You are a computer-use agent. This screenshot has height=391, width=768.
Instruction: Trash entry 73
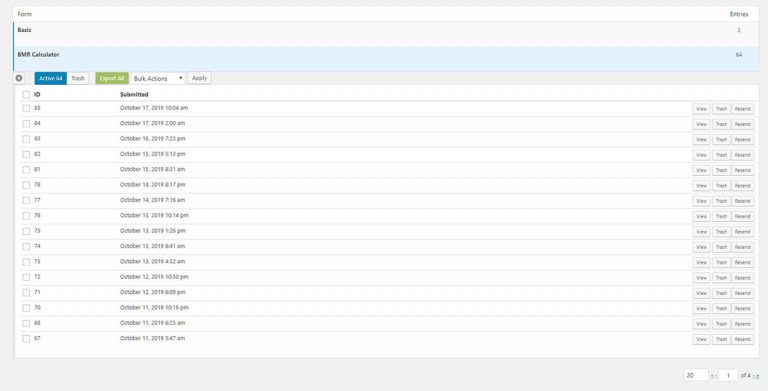point(721,263)
